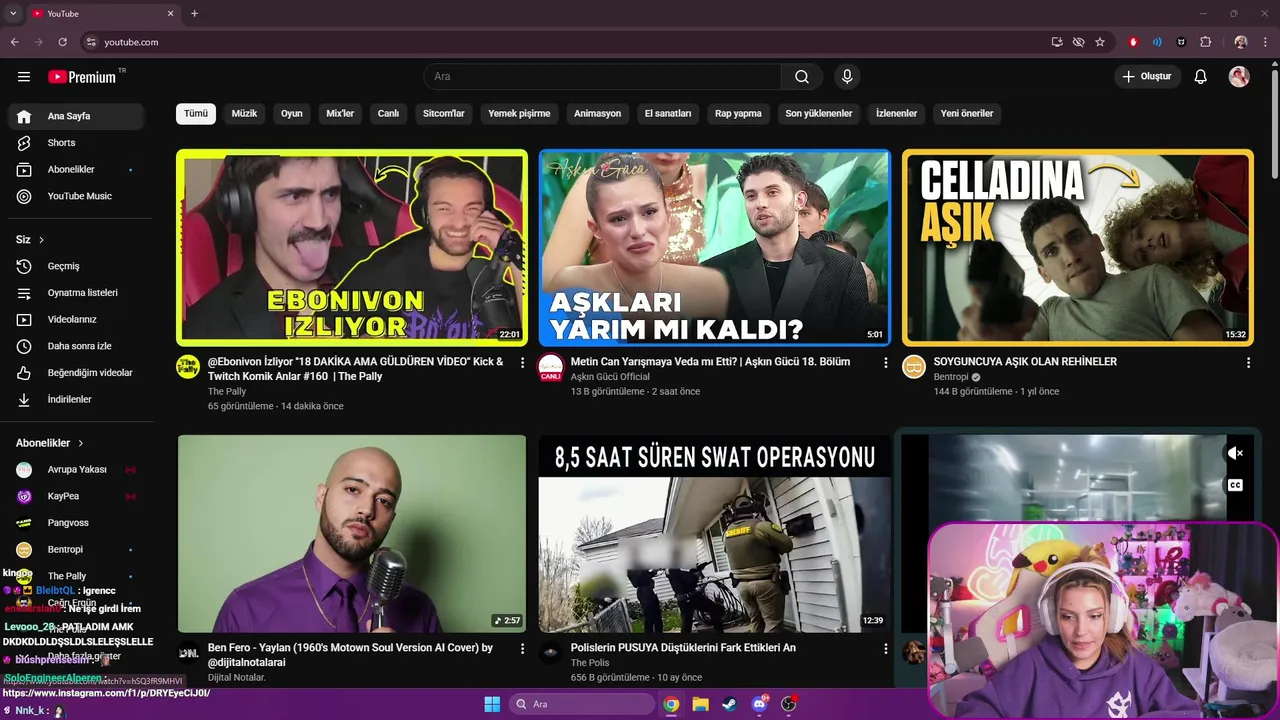This screenshot has width=1280, height=720.
Task: Select the Rap yapma chip
Action: 738,114
